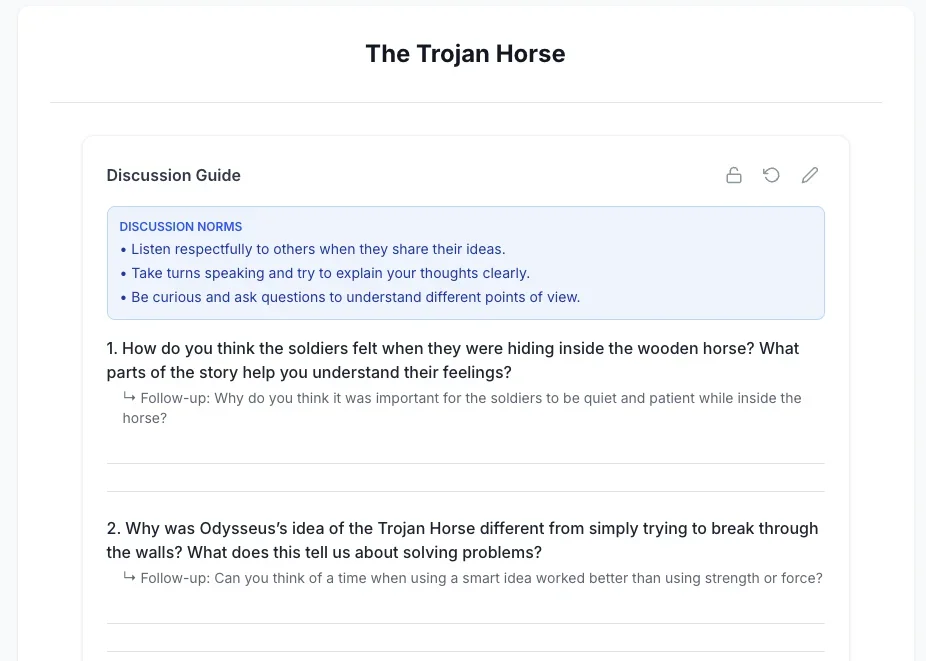
Task: Click the pencil edit icon
Action: [810, 175]
